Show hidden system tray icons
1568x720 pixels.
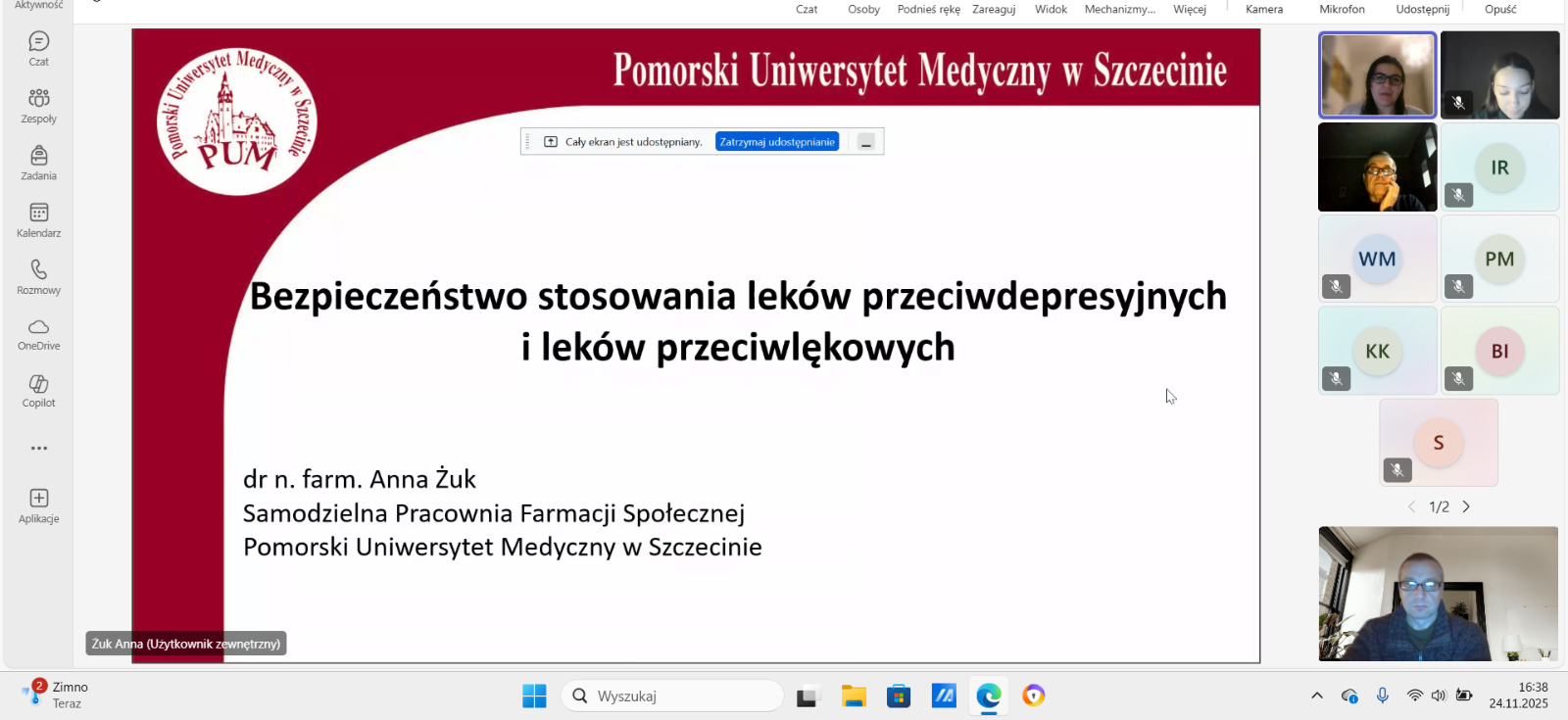pyautogui.click(x=1316, y=696)
